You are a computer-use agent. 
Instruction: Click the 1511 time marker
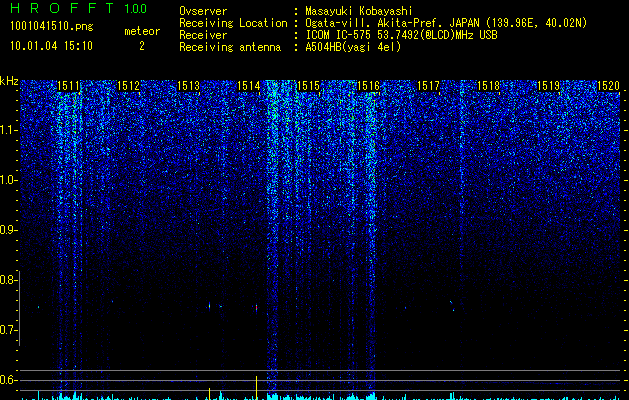click(68, 86)
